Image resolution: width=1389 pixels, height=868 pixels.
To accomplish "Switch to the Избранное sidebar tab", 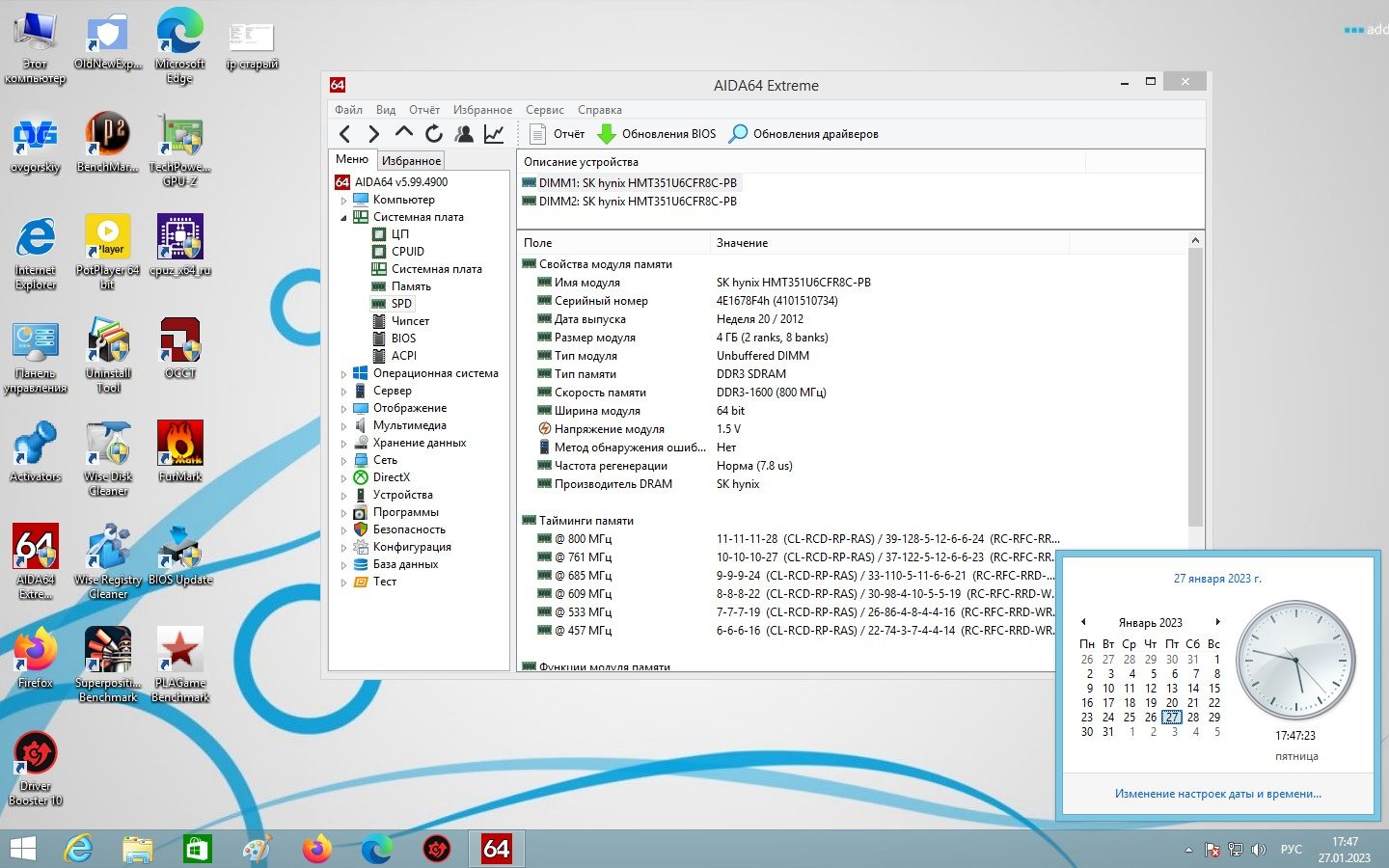I will (x=411, y=160).
